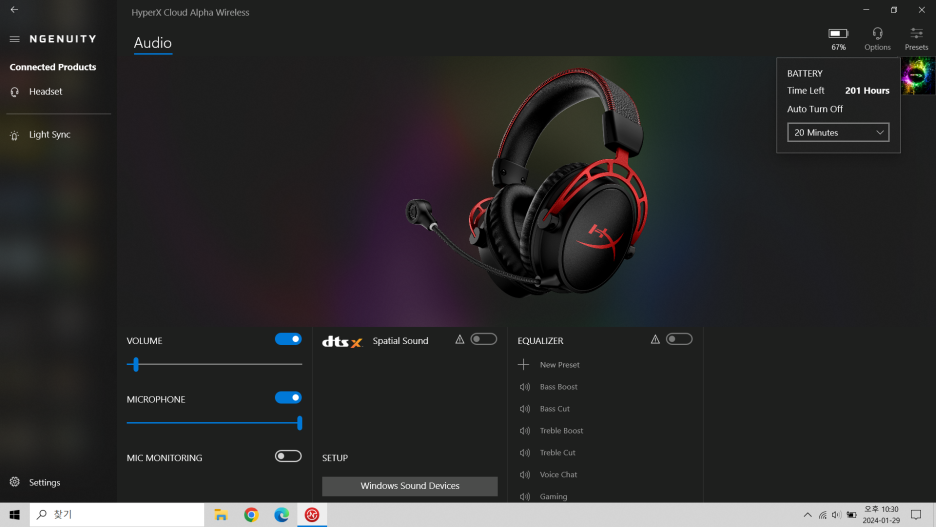Open the Auto Turn Off dropdown
The image size is (936, 527).
tap(838, 132)
